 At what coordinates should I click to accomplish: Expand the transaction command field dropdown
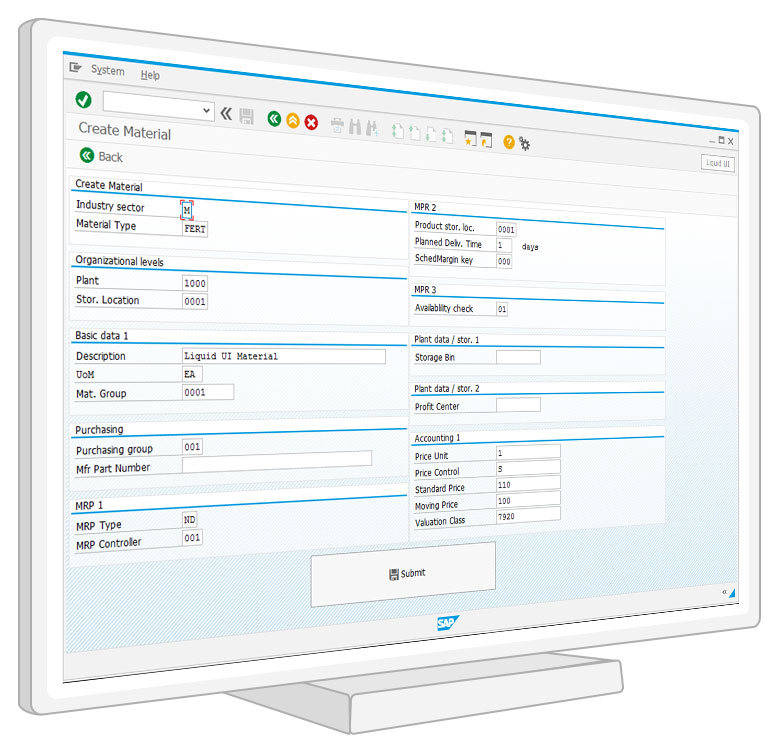pyautogui.click(x=207, y=110)
